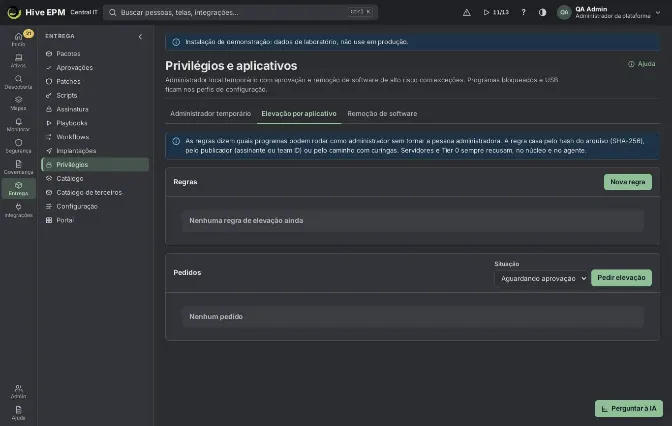Open the 11/13 progress play indicator
Screen dimensions: 672x426
point(496,12)
